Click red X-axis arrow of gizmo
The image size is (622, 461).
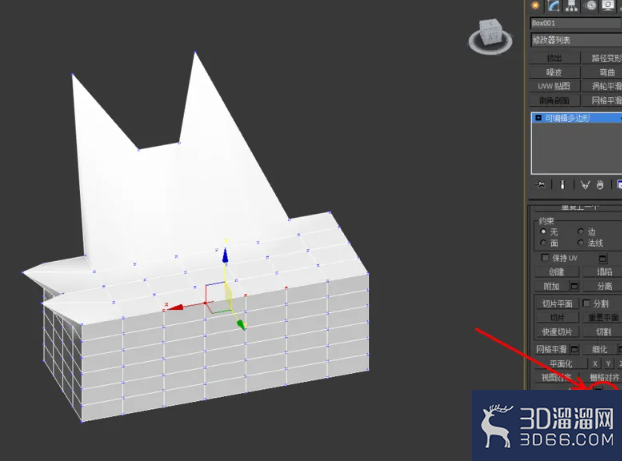coord(175,307)
